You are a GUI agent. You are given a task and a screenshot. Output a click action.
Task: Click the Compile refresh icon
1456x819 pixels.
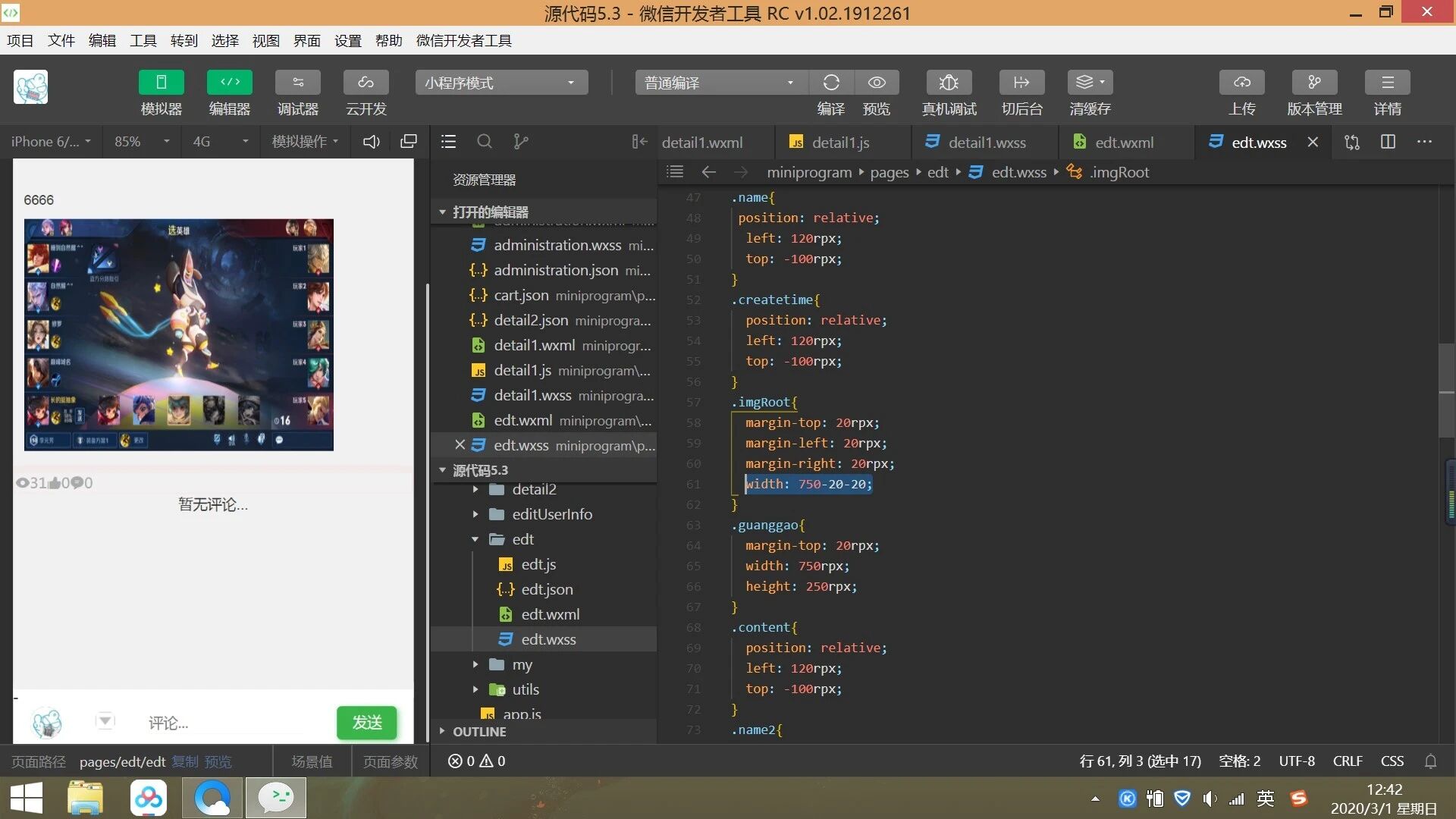point(831,83)
